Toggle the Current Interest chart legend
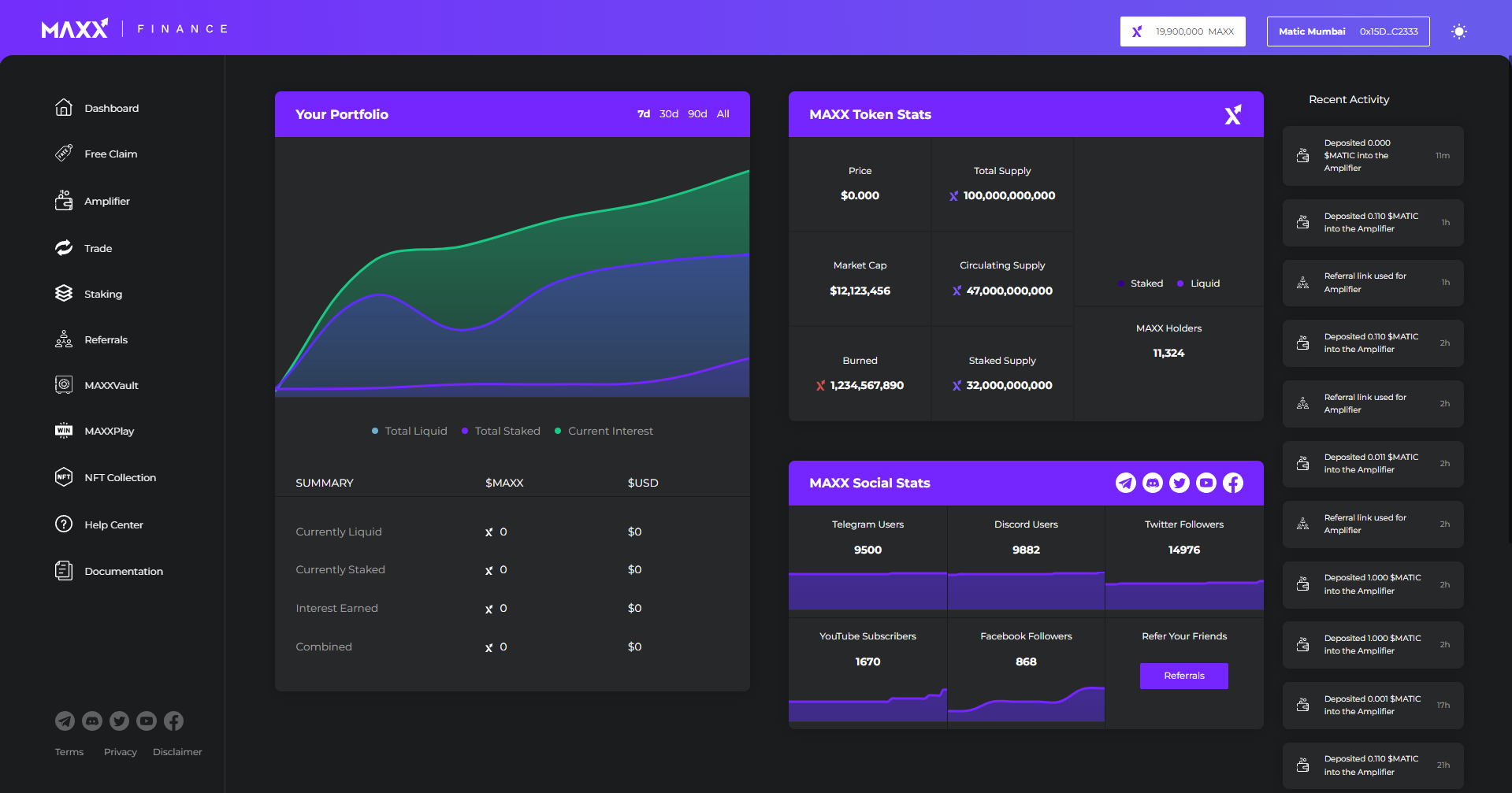1512x793 pixels. tap(604, 431)
